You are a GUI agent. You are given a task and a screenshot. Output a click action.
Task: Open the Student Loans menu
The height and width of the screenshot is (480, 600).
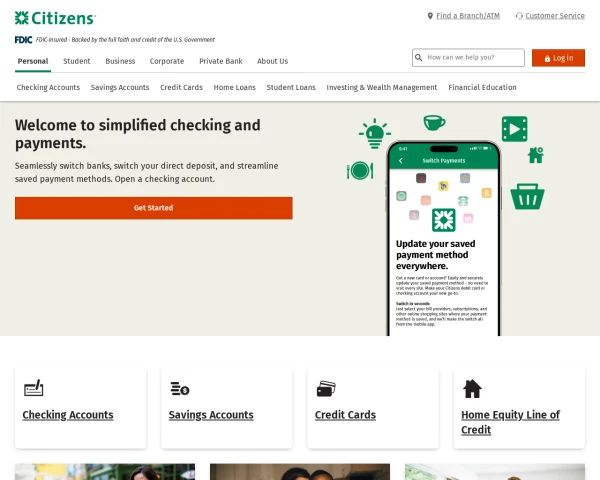(x=291, y=87)
